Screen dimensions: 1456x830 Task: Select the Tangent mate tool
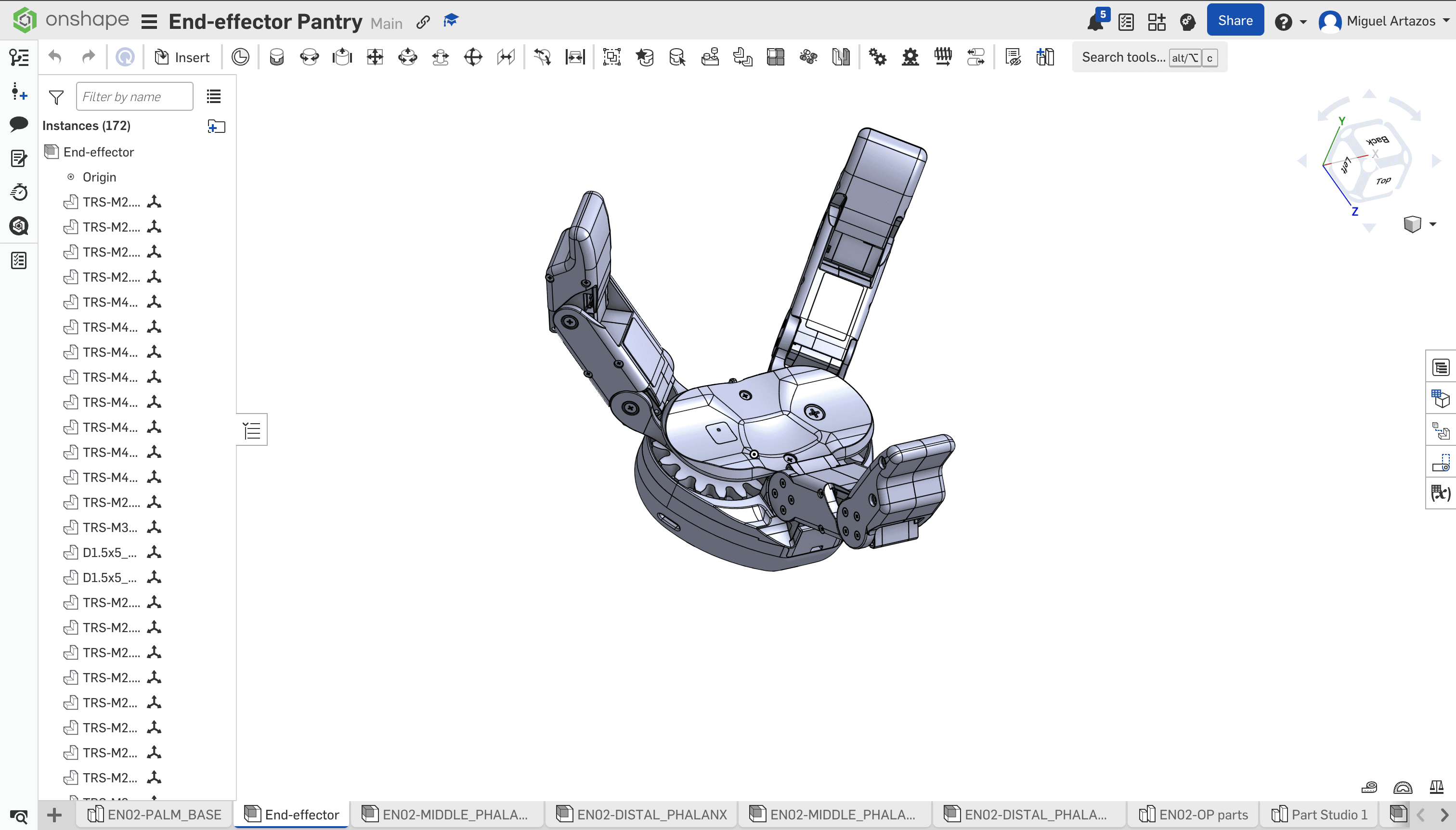542,57
